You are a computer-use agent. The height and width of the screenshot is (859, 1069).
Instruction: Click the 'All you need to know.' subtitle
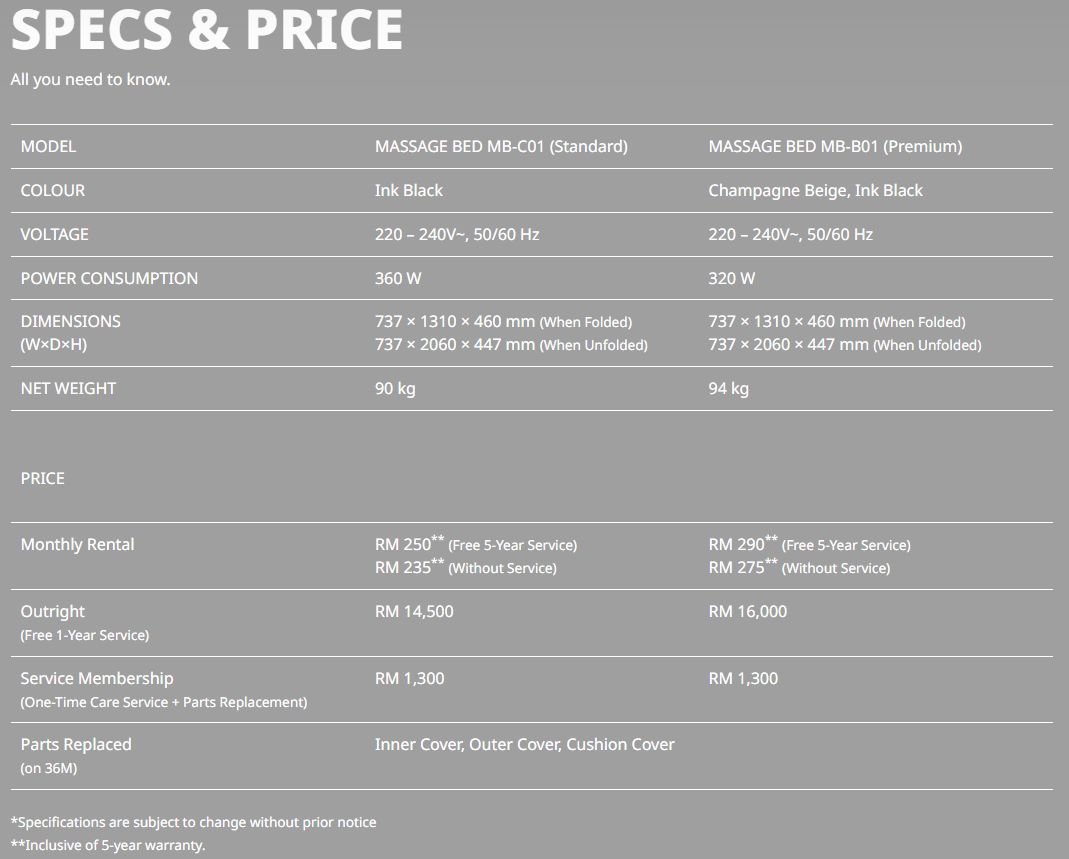[90, 80]
